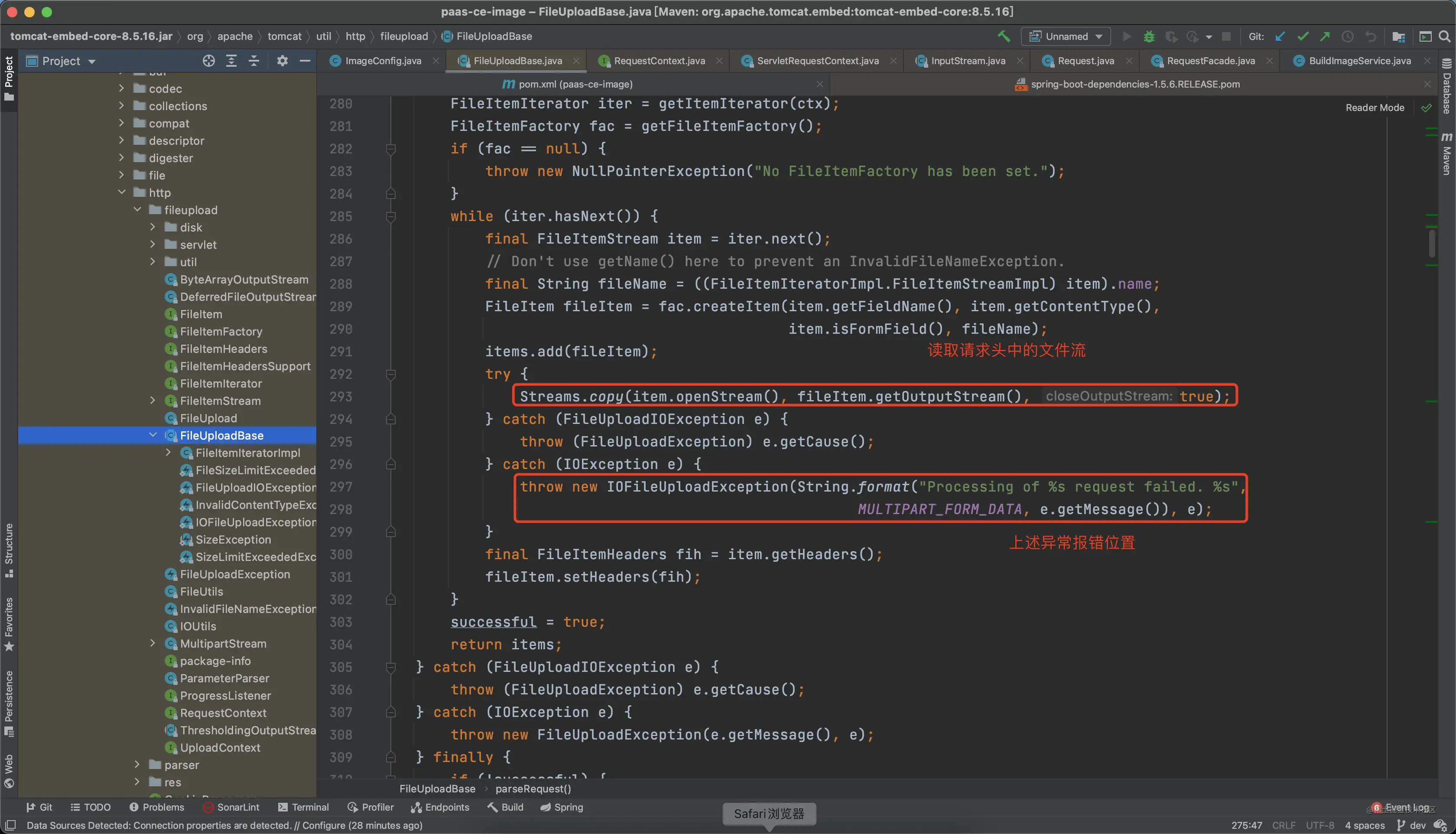The height and width of the screenshot is (834, 1456).
Task: Toggle Reader Mode in editor
Action: [1375, 108]
